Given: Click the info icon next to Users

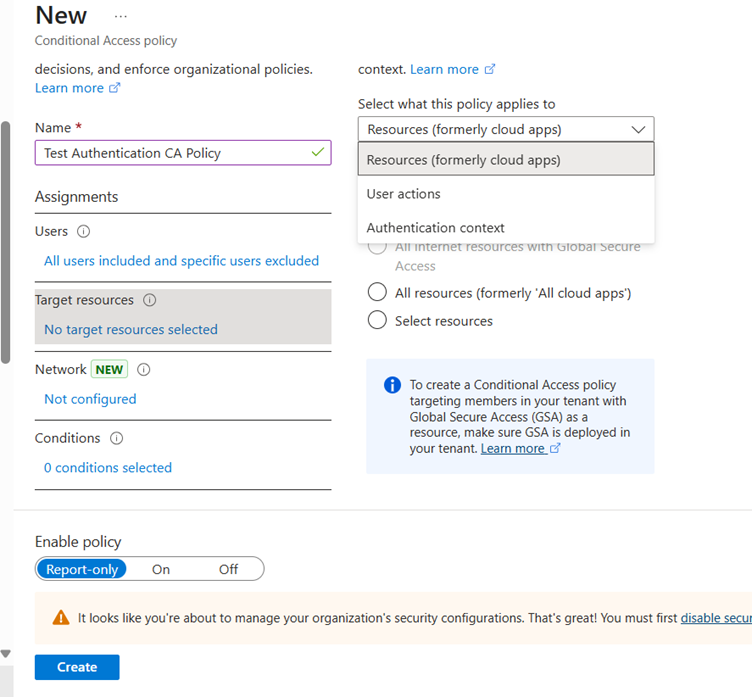Looking at the screenshot, I should 83,231.
